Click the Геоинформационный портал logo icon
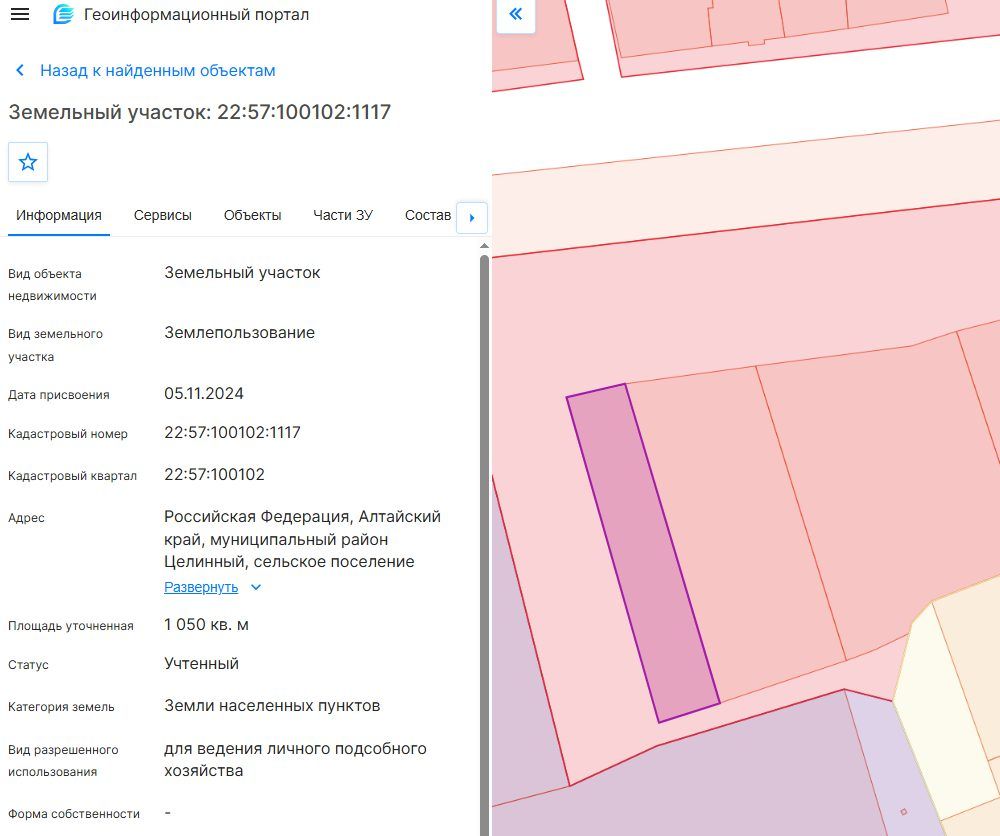The width and height of the screenshot is (1000, 836). pos(63,14)
